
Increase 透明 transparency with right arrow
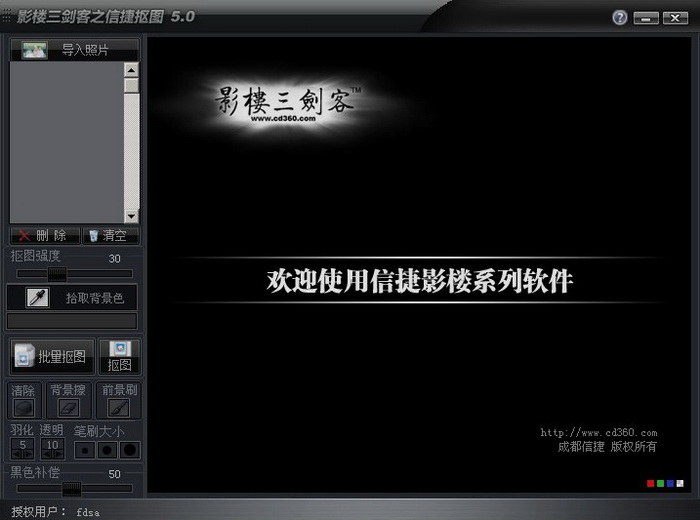pyautogui.click(x=58, y=454)
